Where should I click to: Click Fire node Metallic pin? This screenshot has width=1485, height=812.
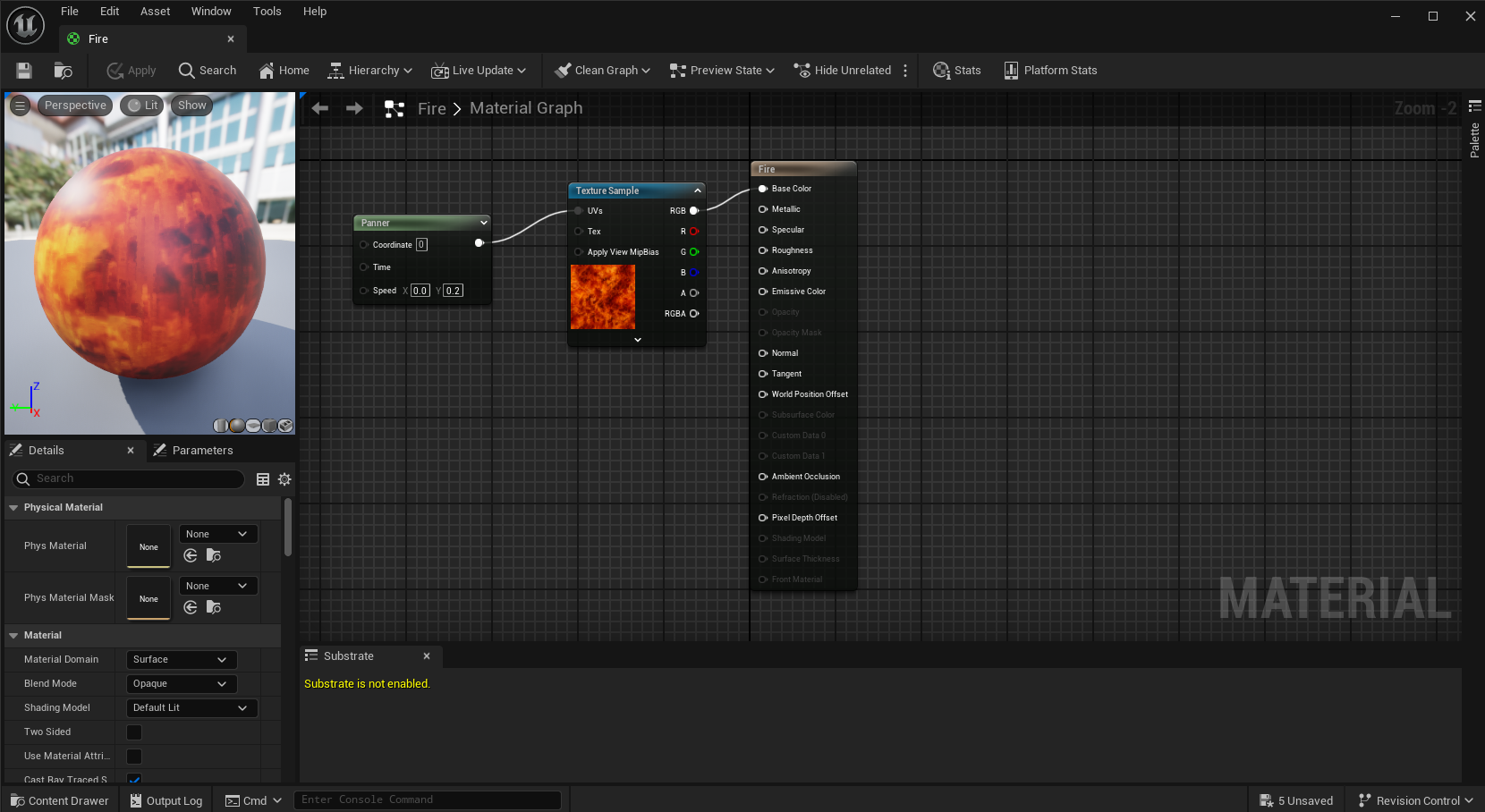coord(763,209)
